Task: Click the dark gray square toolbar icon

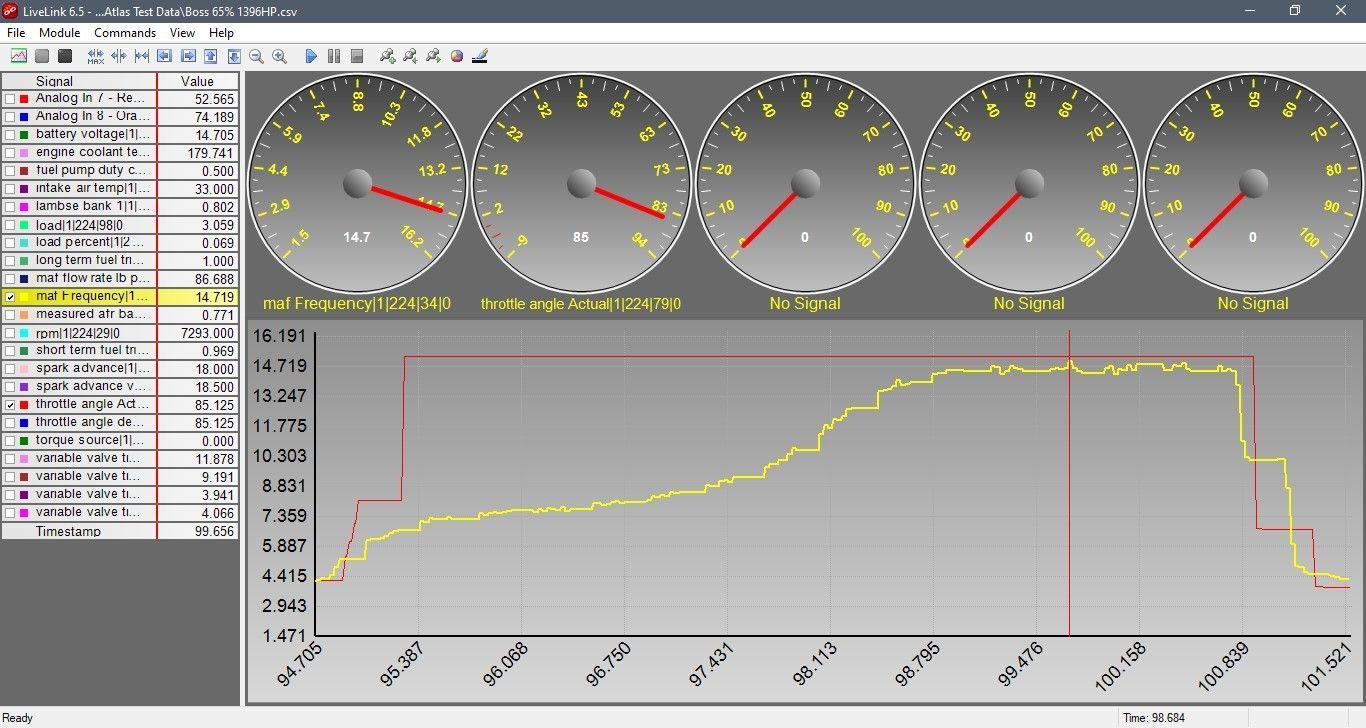Action: [x=65, y=56]
